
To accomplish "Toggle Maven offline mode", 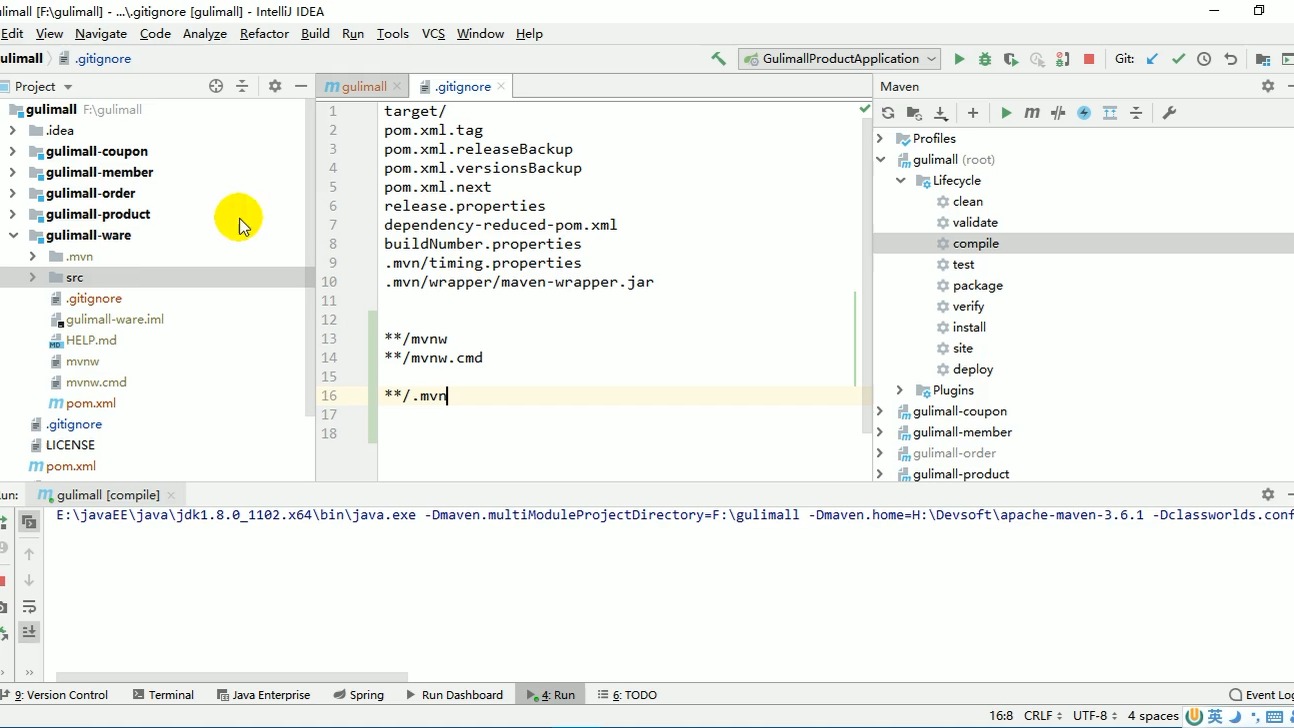I will [1058, 113].
